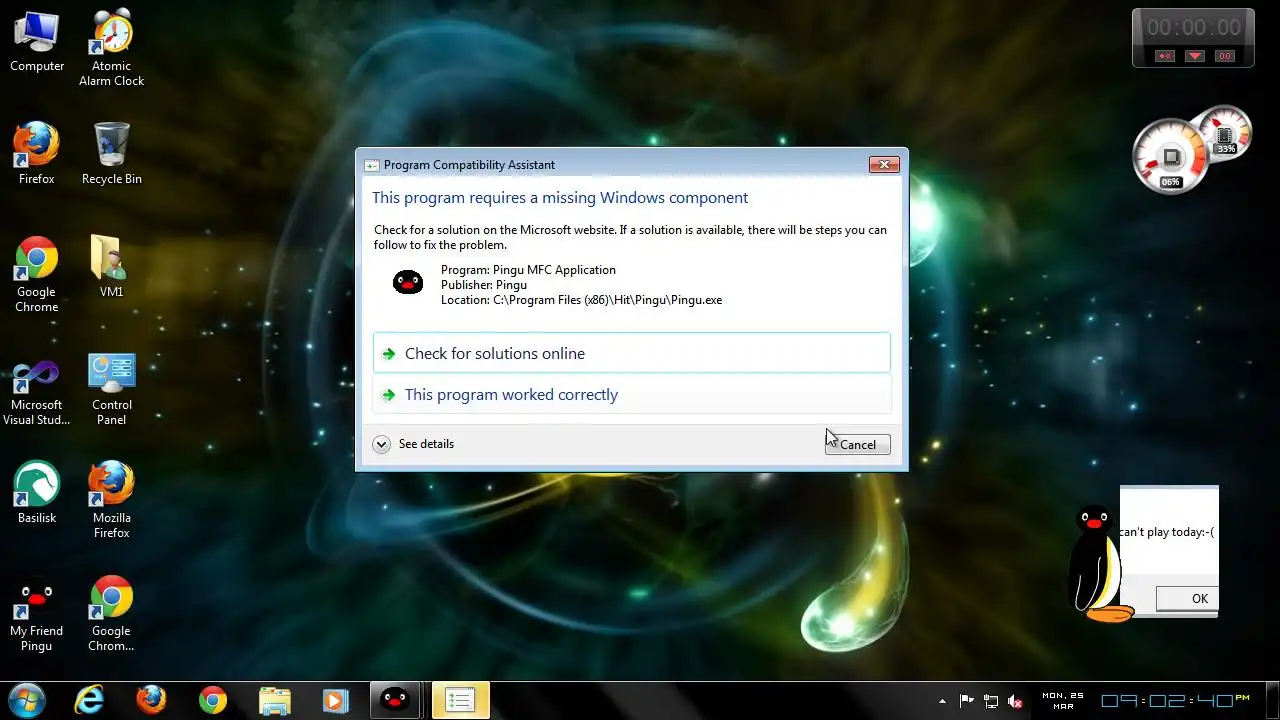The image size is (1280, 720).
Task: Click the timer gadget 00:00:00 display
Action: [1193, 28]
